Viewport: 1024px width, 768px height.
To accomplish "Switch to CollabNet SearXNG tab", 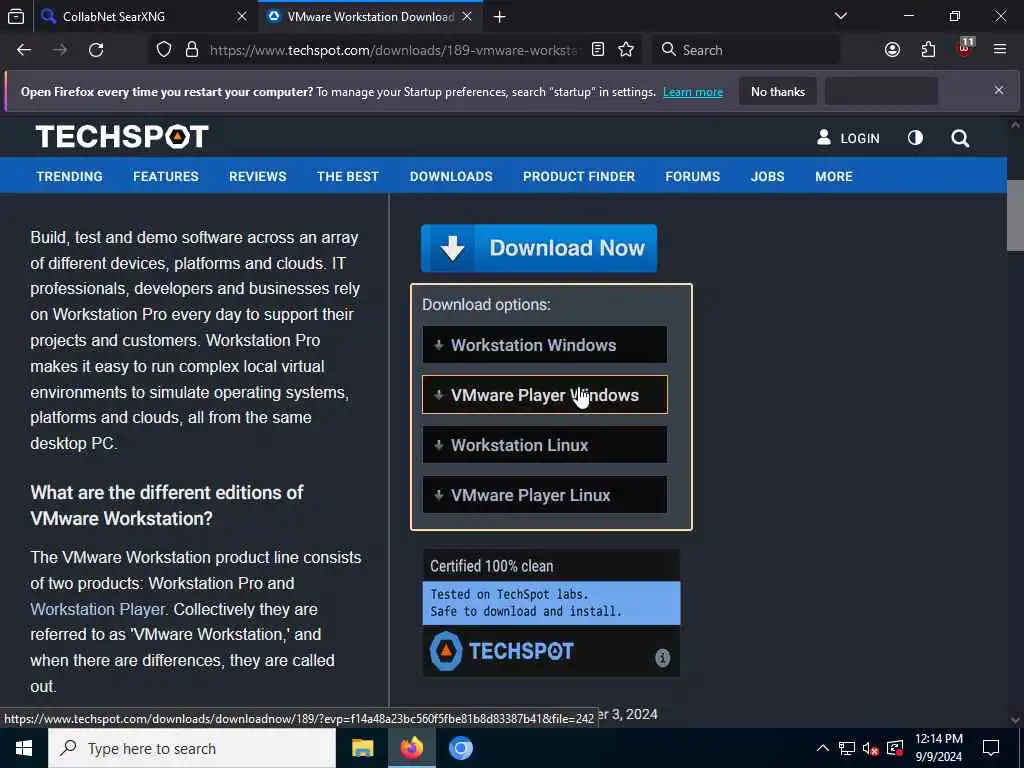I will 144,16.
